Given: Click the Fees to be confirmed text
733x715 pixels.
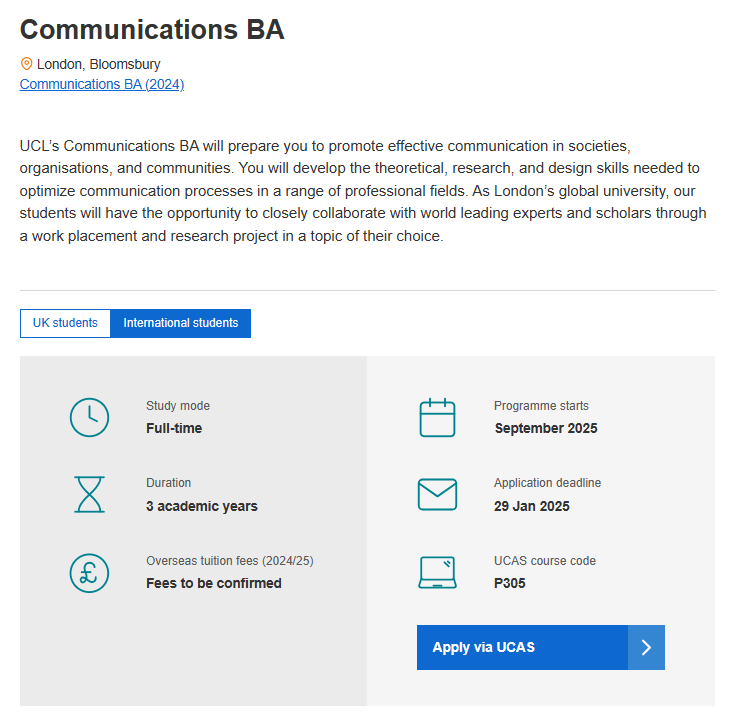Looking at the screenshot, I should coord(214,583).
